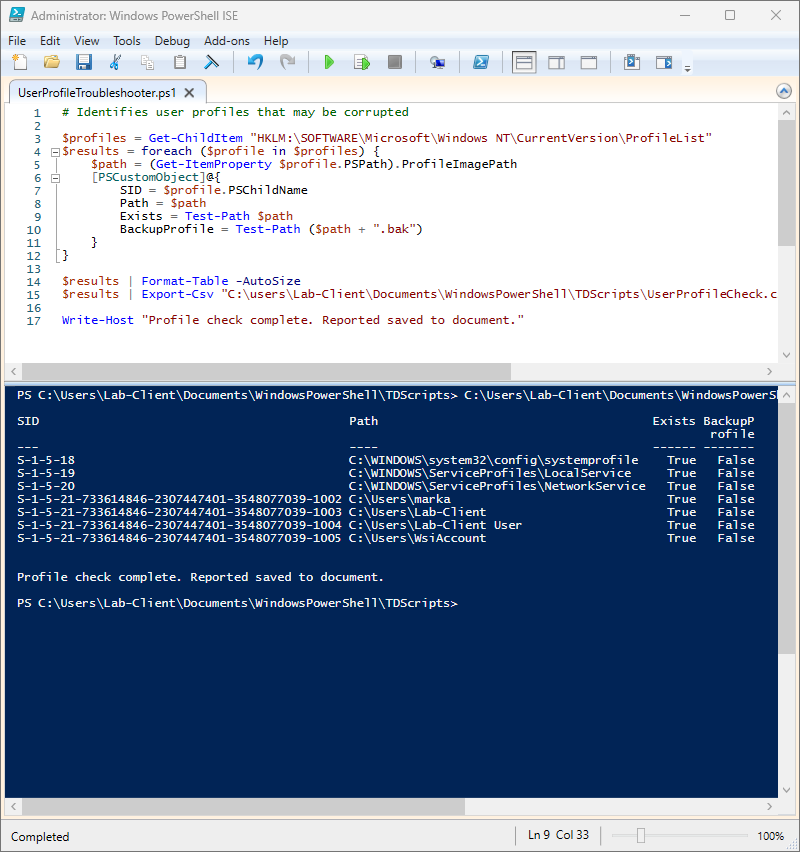
Task: Launch PowerShell.exe from the toolbar icon
Action: pos(481,61)
